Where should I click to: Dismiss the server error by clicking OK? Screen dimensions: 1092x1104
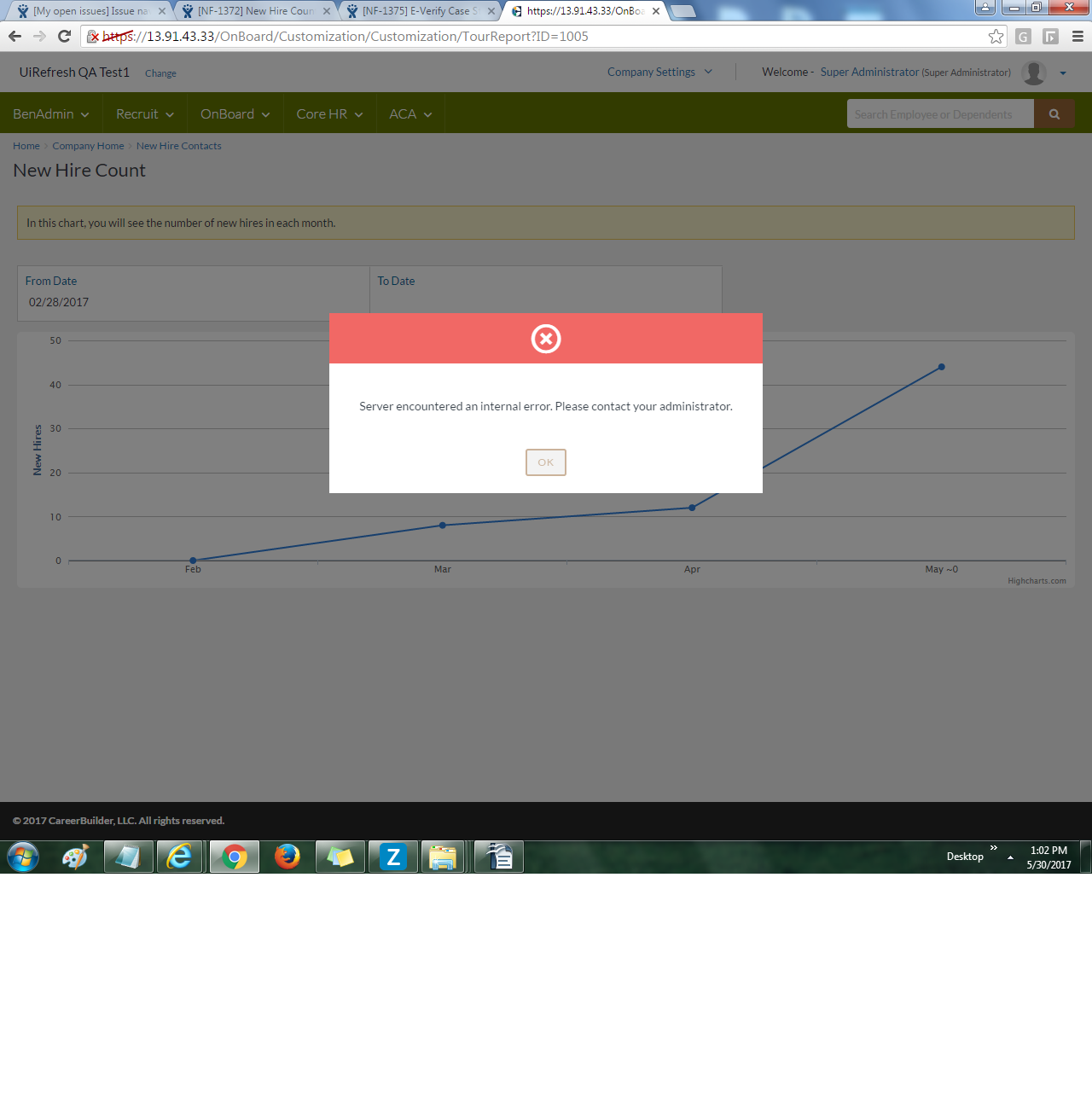[x=545, y=462]
